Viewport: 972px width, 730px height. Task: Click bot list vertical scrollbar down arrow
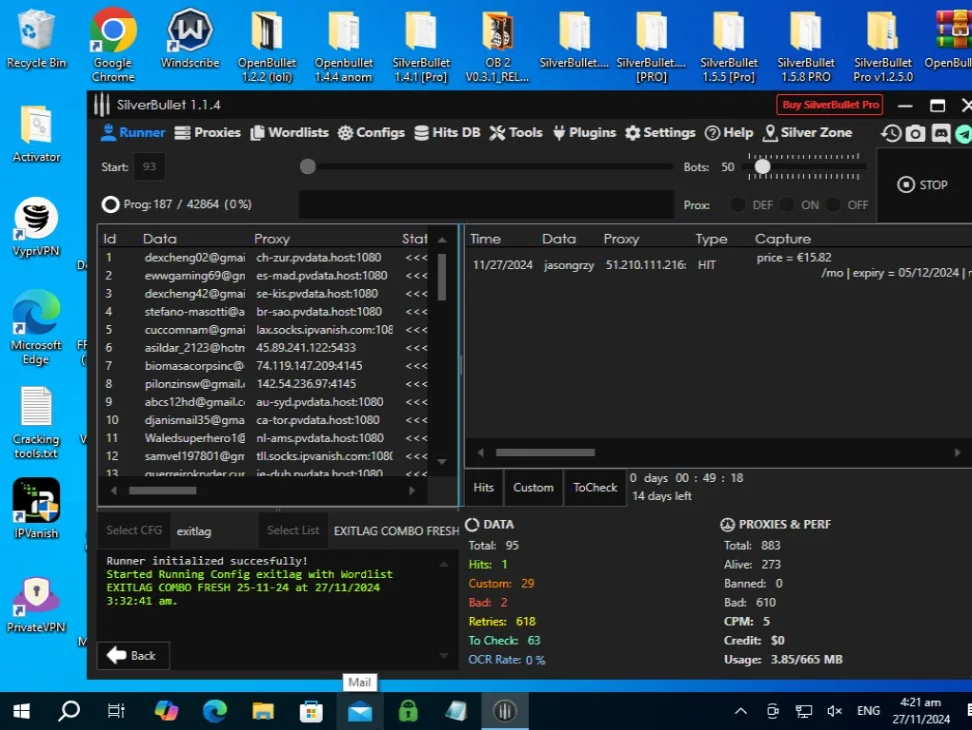tap(442, 462)
